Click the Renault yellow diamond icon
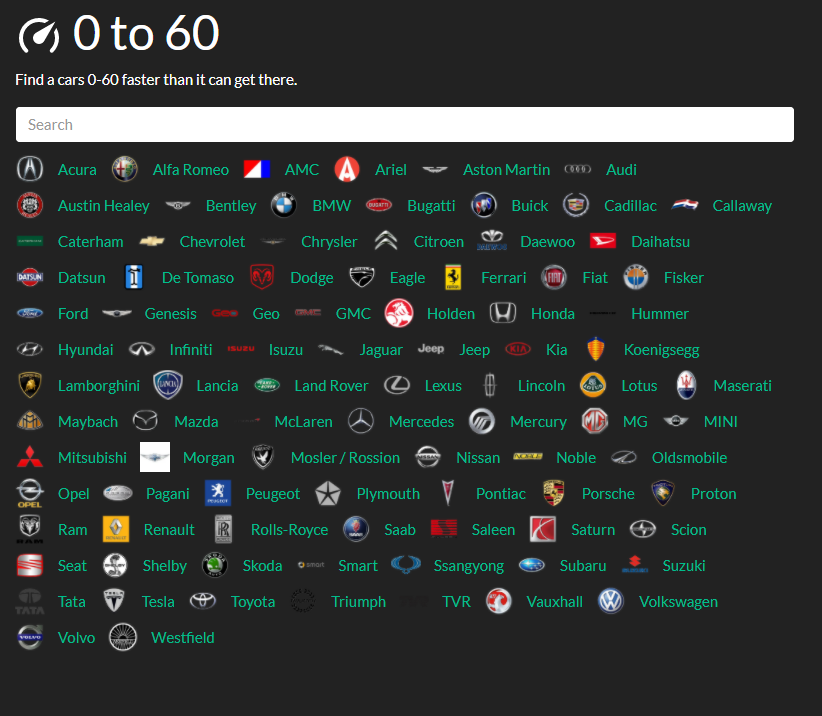Image resolution: width=822 pixels, height=716 pixels. (x=116, y=529)
